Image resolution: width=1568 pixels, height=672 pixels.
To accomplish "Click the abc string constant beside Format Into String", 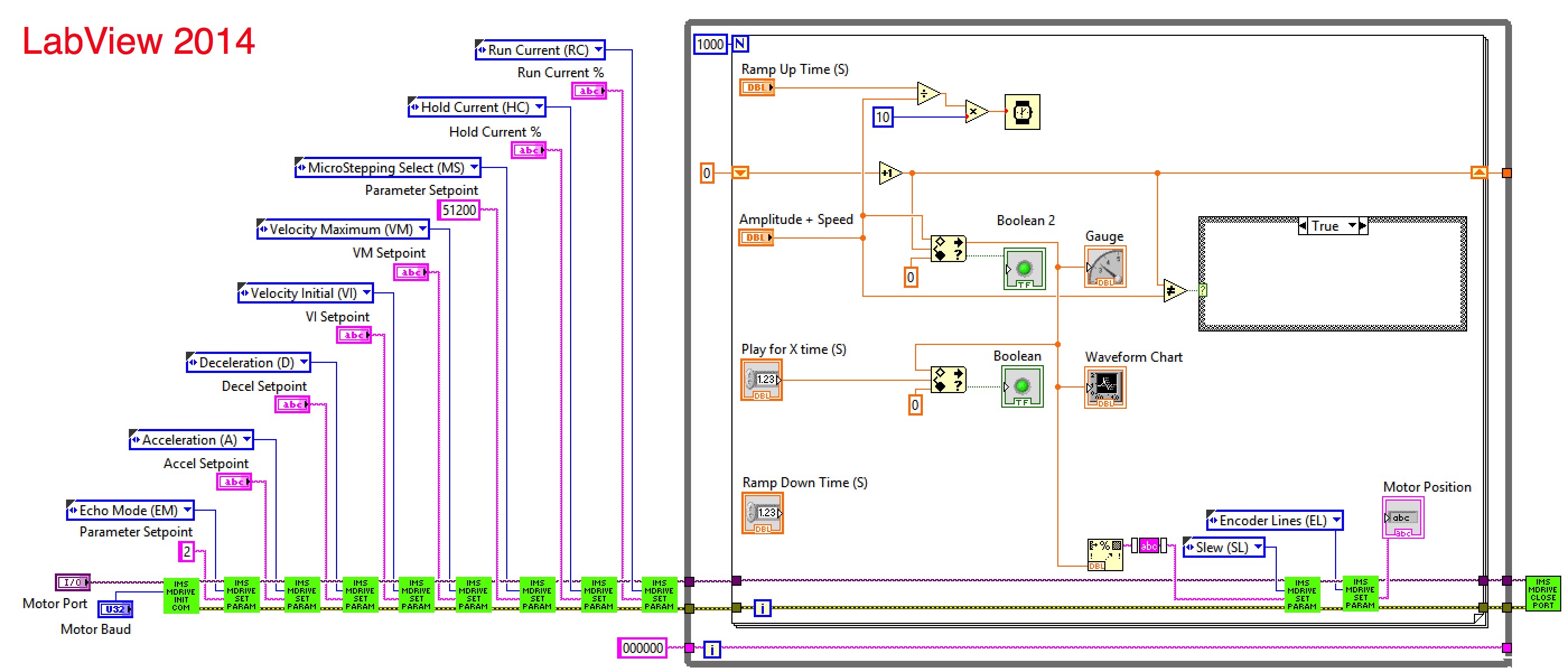I will (1148, 545).
